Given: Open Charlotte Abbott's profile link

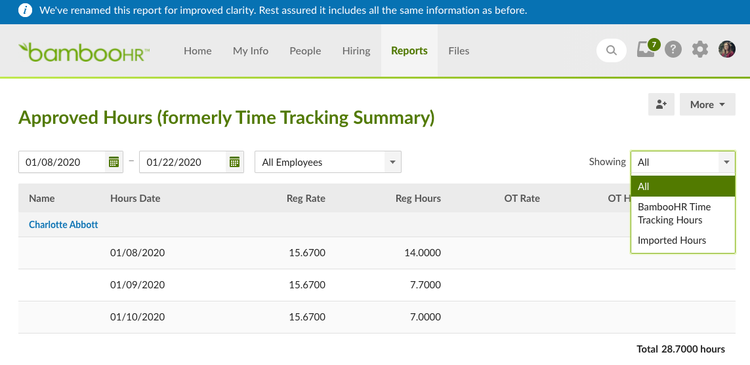Looking at the screenshot, I should (63, 224).
